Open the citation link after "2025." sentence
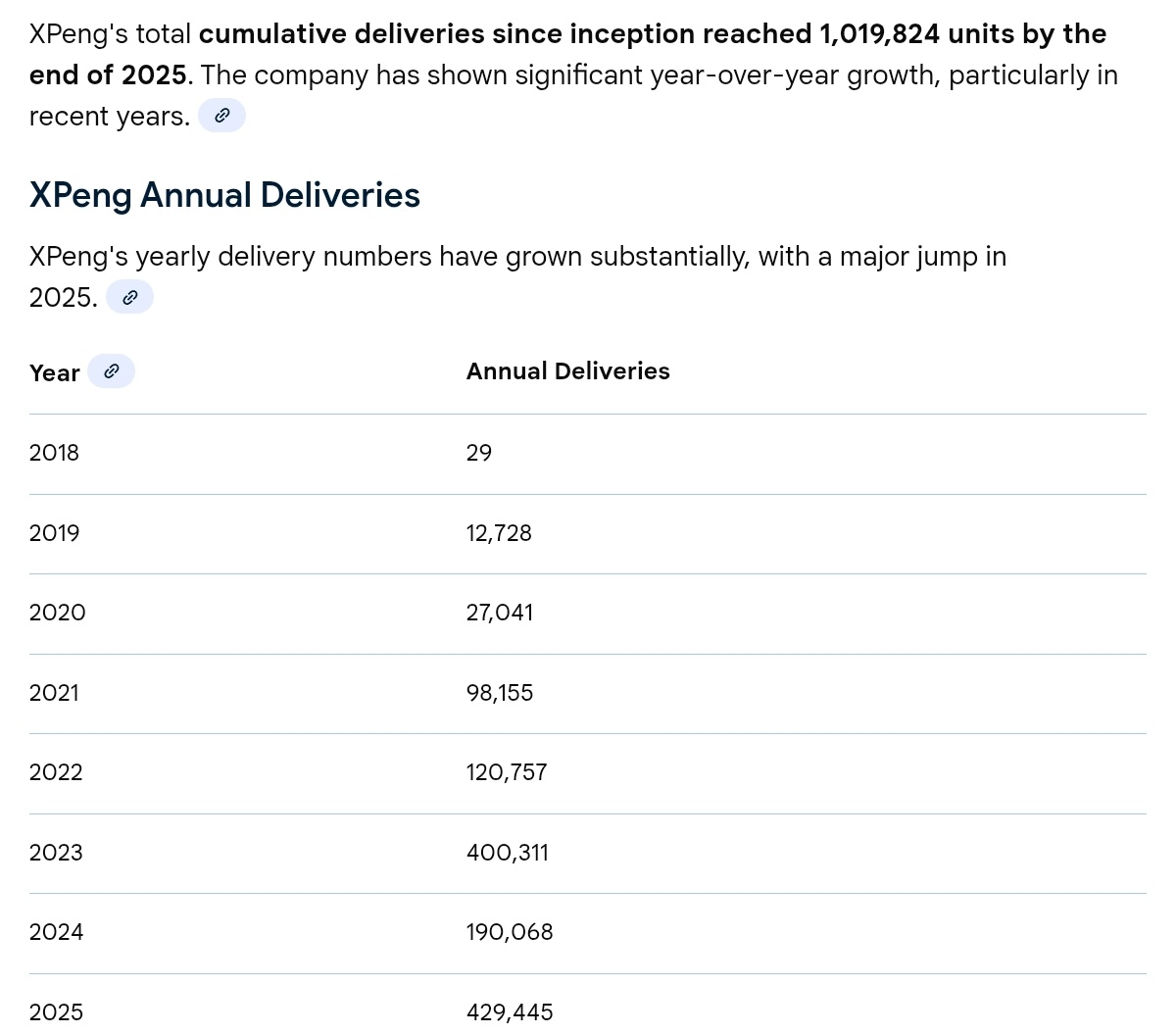This screenshot has width=1176, height=1034. coord(129,297)
